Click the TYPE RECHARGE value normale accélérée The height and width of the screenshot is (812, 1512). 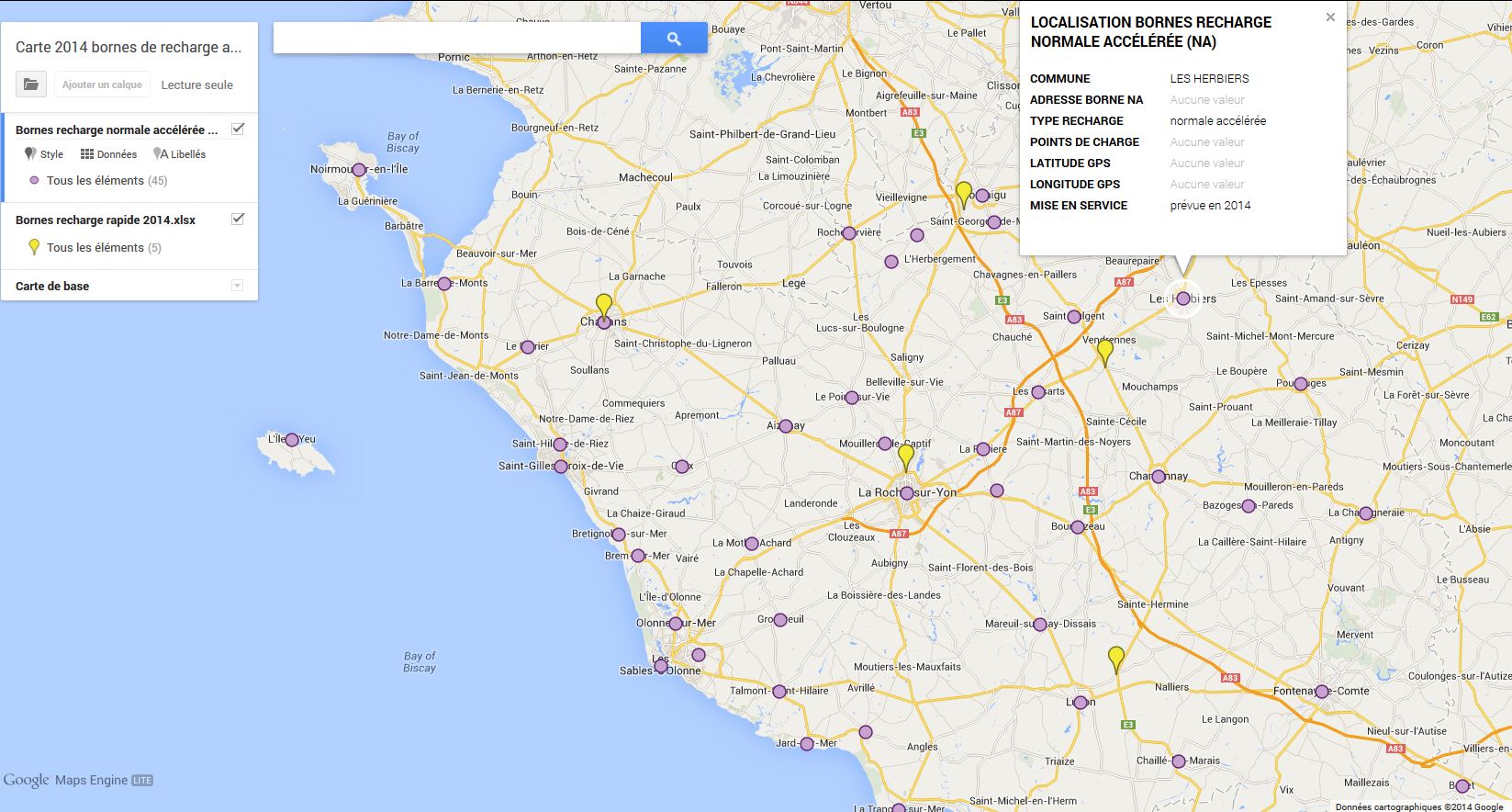pos(1217,121)
